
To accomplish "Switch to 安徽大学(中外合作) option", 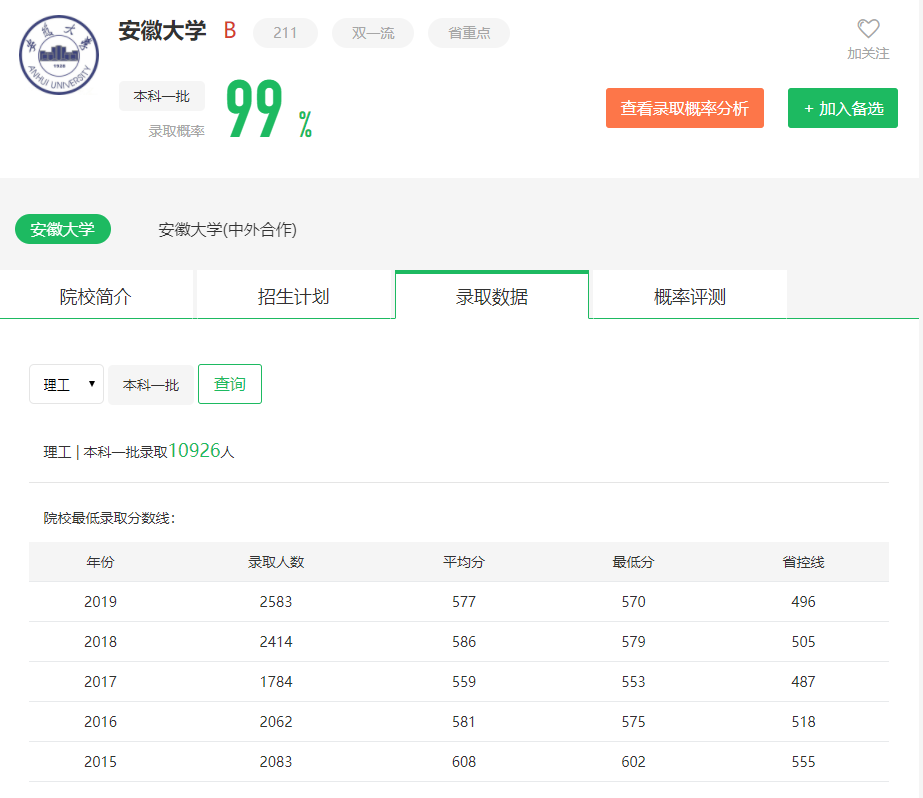I will [227, 230].
